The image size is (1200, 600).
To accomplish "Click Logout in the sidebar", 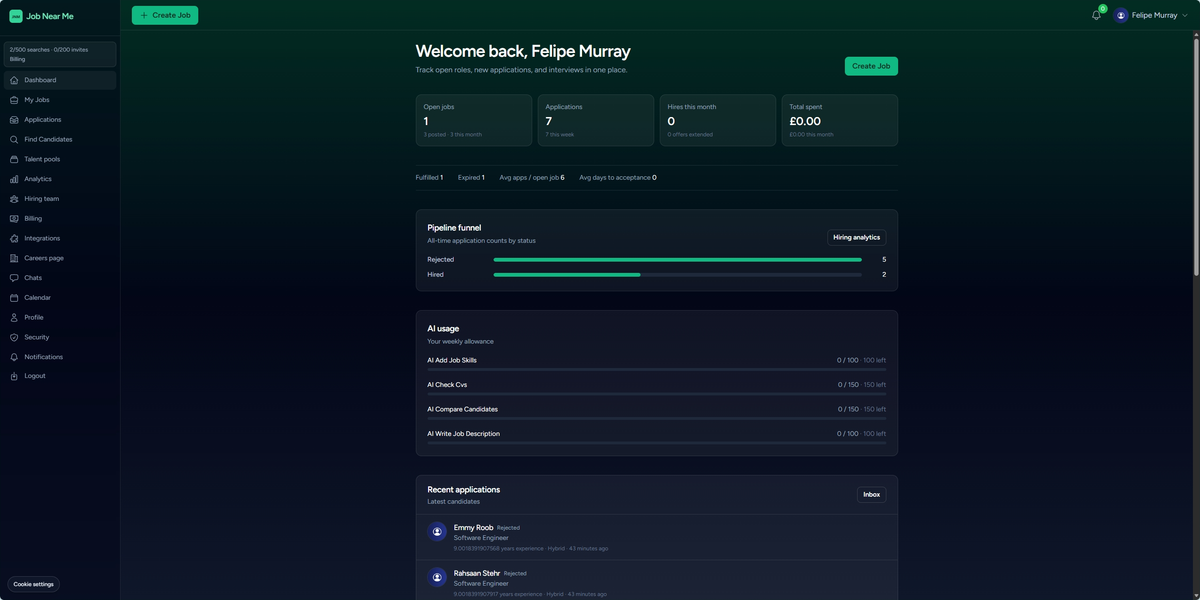I will pyautogui.click(x=60, y=376).
